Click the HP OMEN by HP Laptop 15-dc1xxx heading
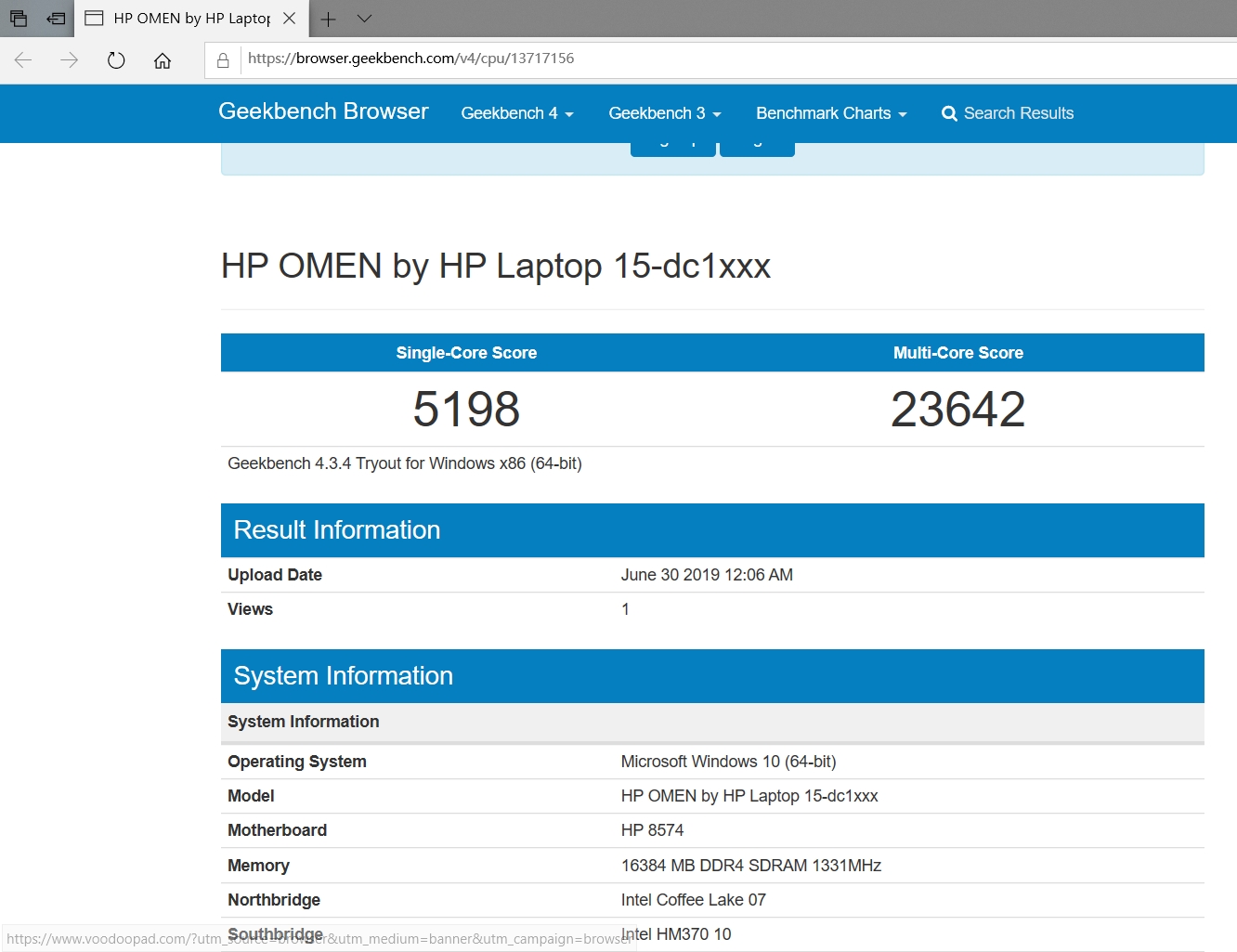 coord(496,267)
